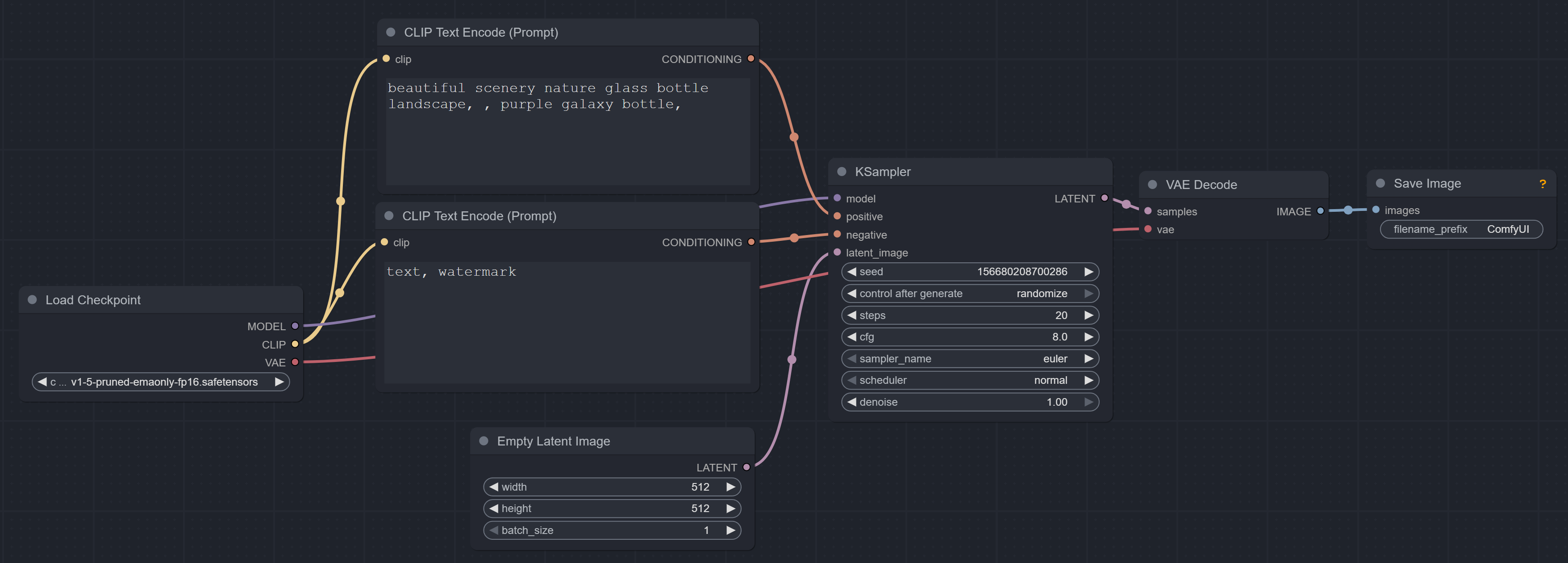
Task: Click the VAE Decode vae input socket
Action: (x=1147, y=229)
